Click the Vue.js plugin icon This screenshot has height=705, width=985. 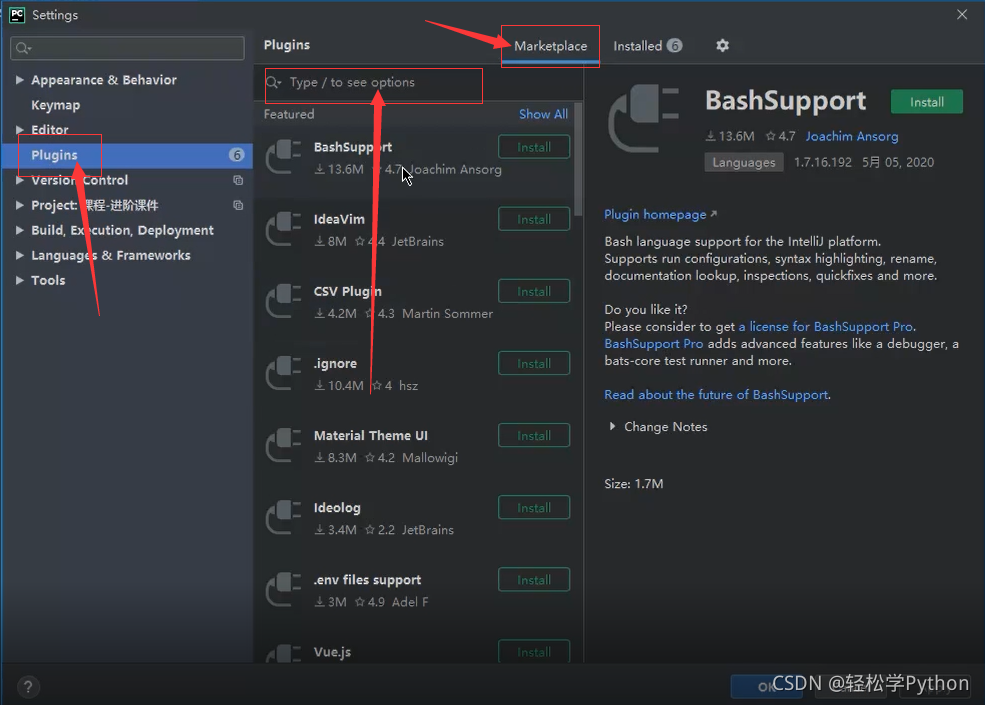pos(284,653)
